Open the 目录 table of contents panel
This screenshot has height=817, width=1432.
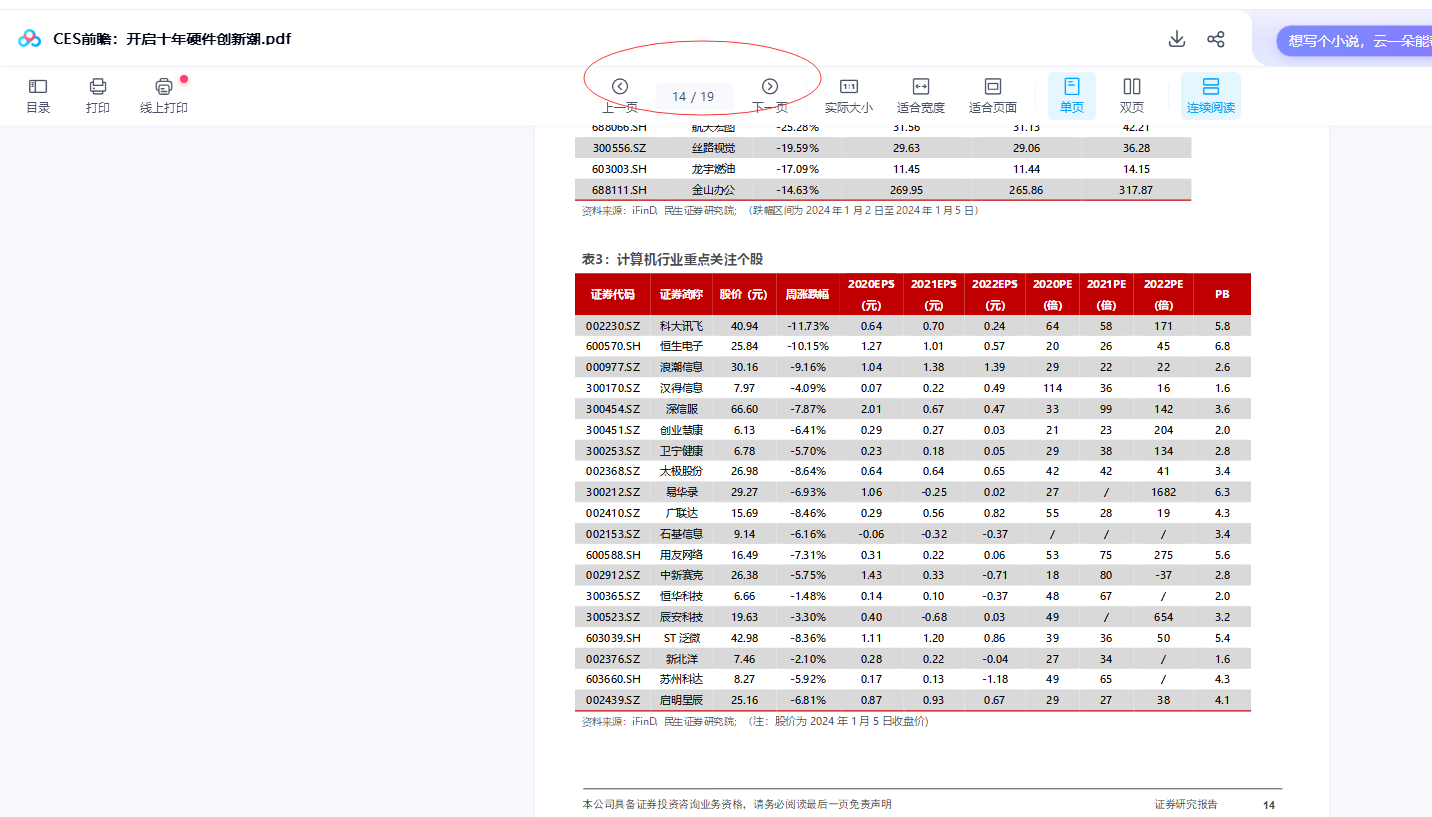click(38, 95)
